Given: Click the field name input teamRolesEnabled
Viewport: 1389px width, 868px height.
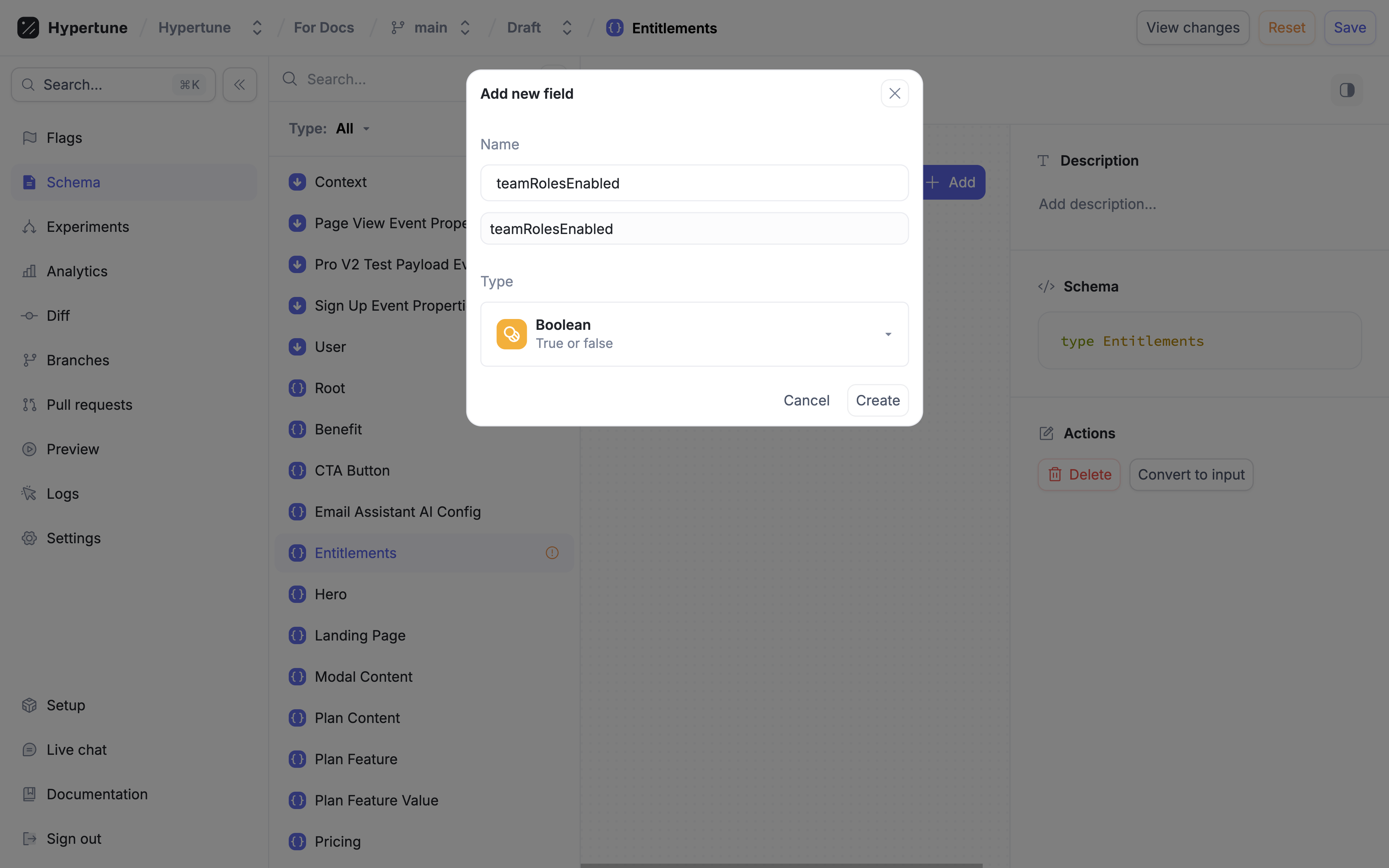Looking at the screenshot, I should tap(694, 183).
